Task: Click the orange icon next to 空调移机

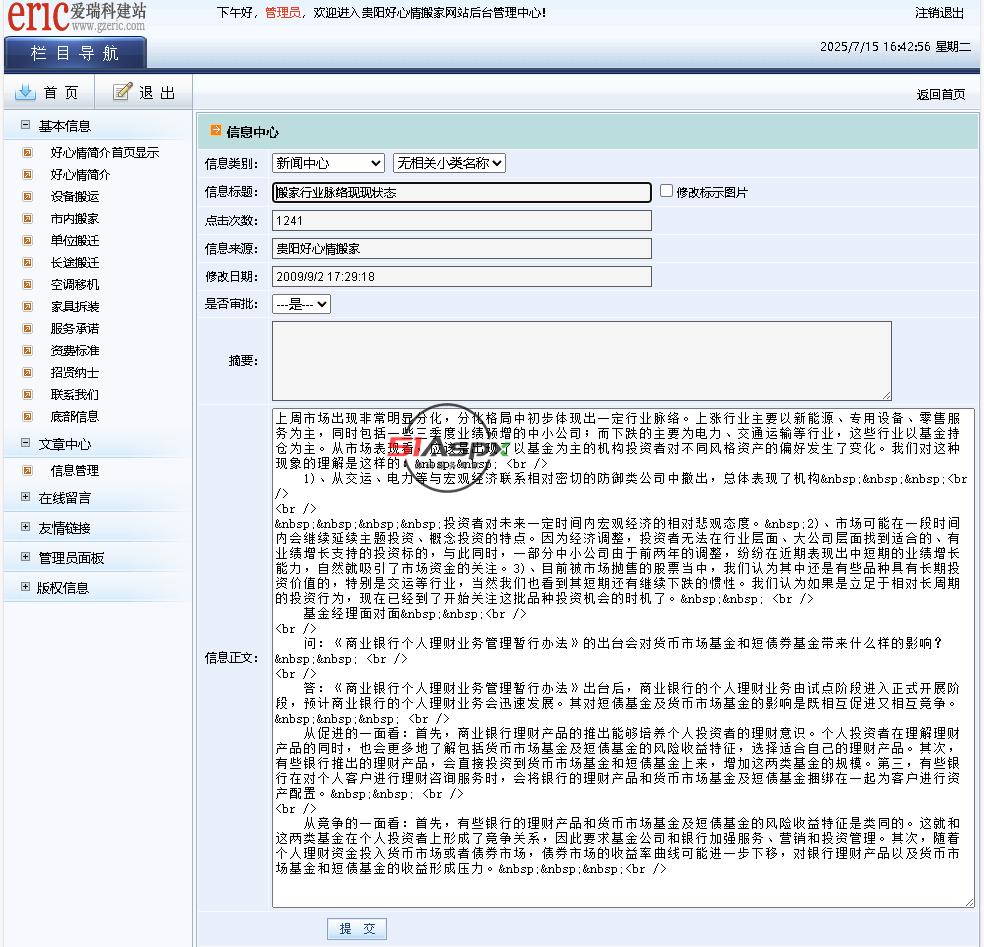Action: [27, 284]
